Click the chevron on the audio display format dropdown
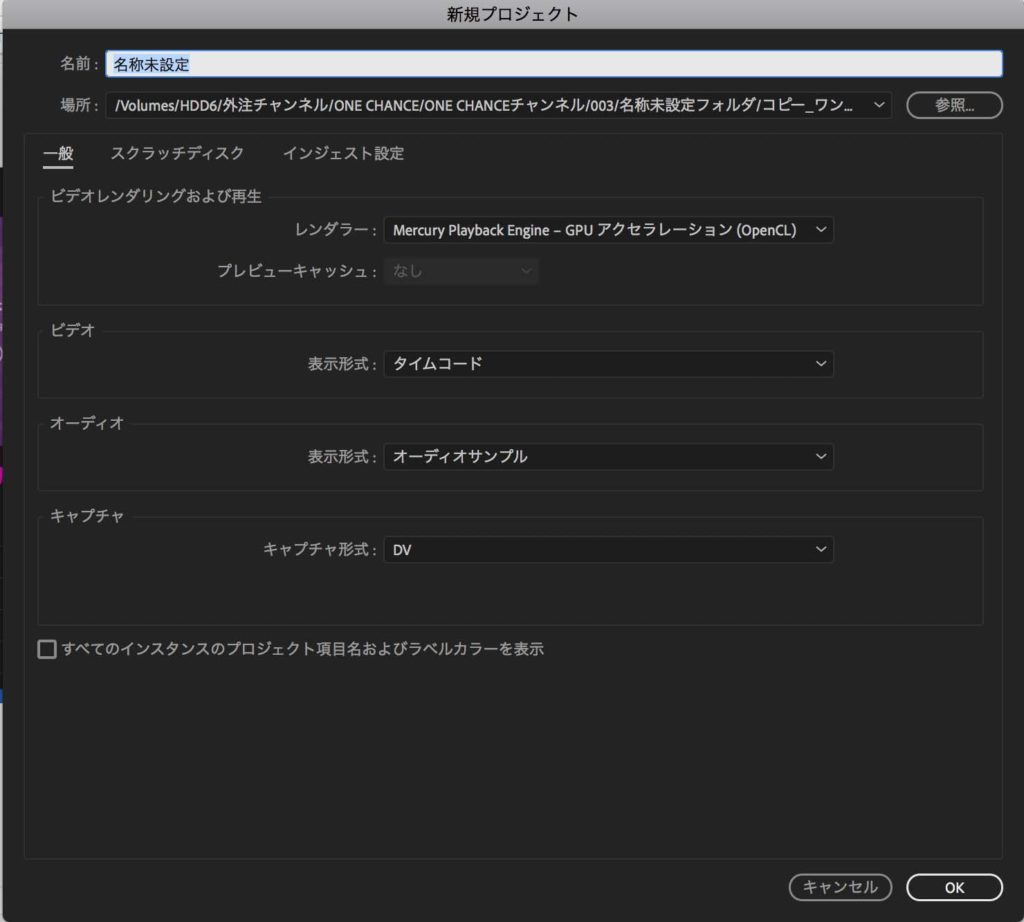Viewport: 1024px width, 922px height. (x=820, y=457)
